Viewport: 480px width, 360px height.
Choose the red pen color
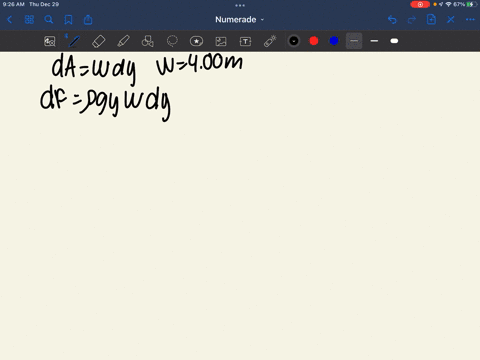pos(314,41)
